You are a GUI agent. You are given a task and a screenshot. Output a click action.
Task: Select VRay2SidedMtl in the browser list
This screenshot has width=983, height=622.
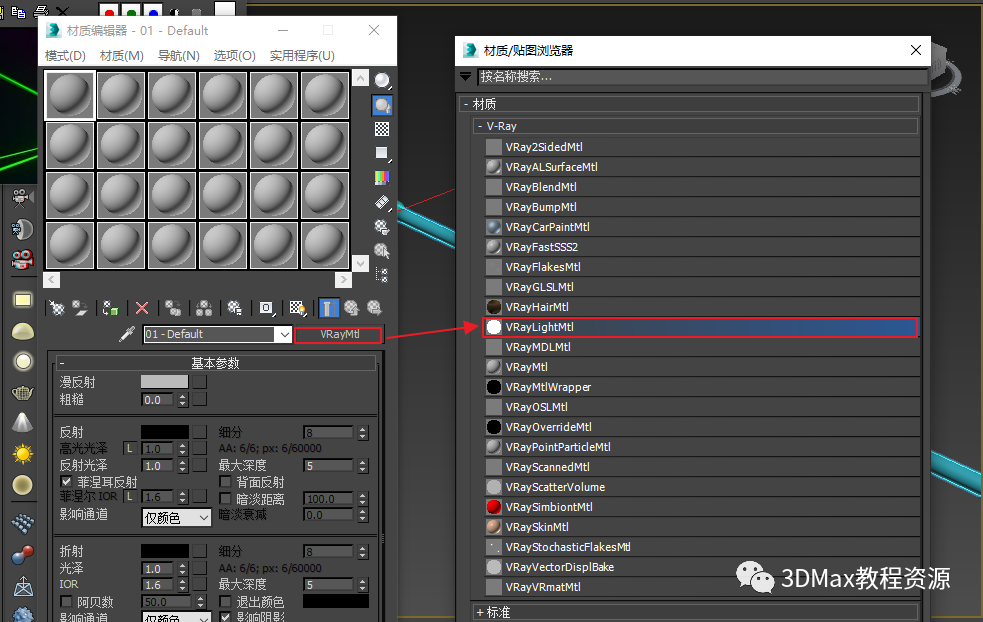(x=702, y=147)
